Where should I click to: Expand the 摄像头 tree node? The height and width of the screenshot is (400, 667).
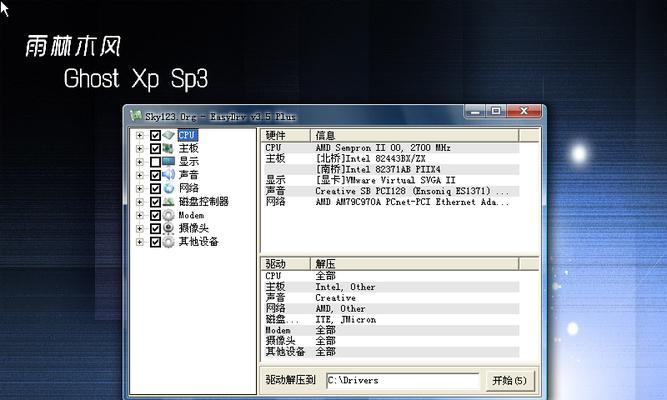(140, 229)
